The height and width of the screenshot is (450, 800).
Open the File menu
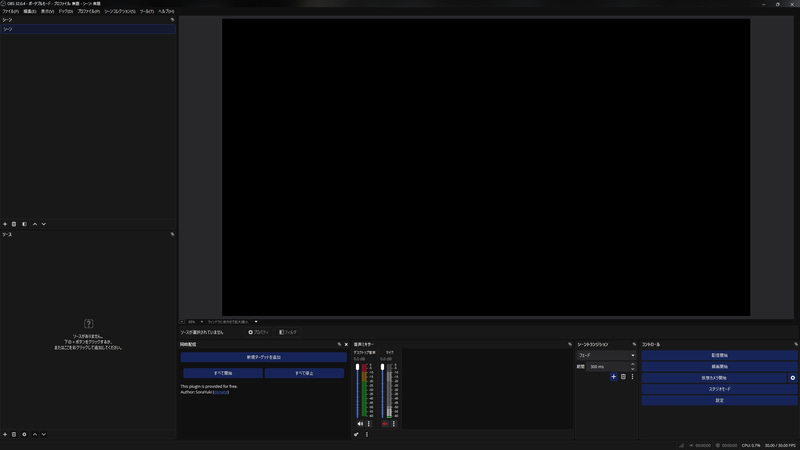(11, 11)
